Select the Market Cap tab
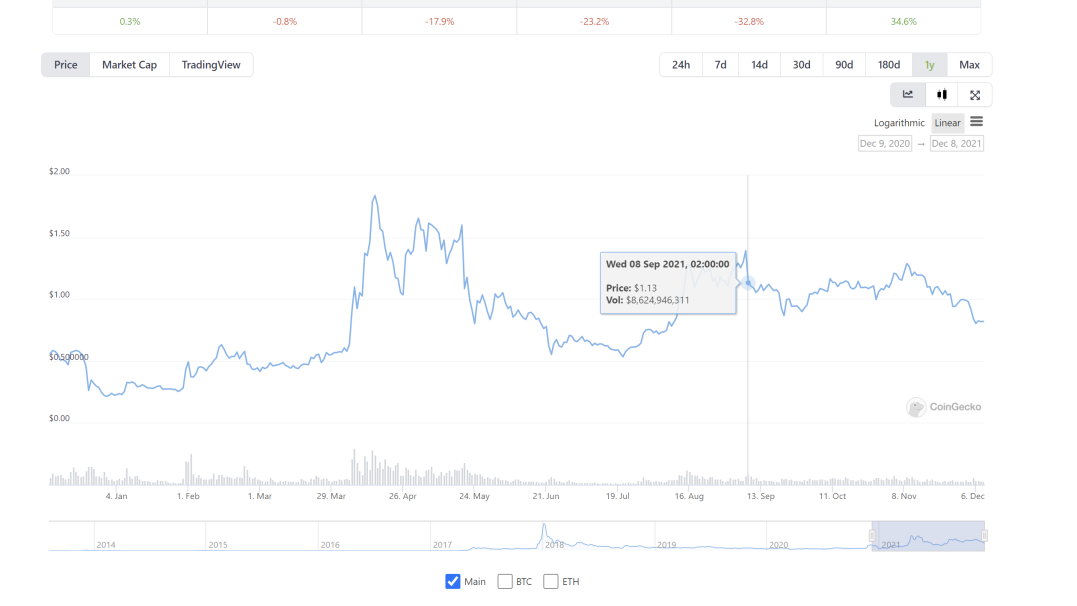 pos(130,65)
